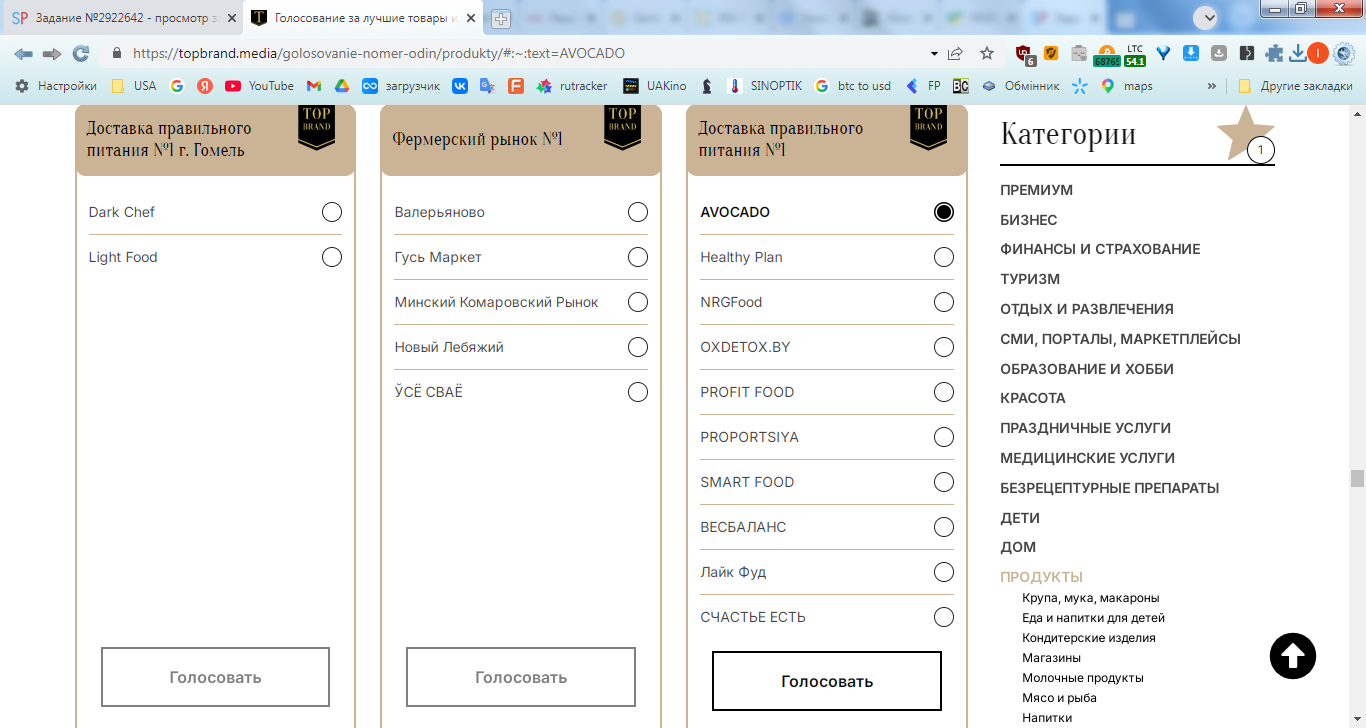The width and height of the screenshot is (1366, 728).
Task: Open the Extensions puzzle piece menu
Action: (x=1274, y=54)
